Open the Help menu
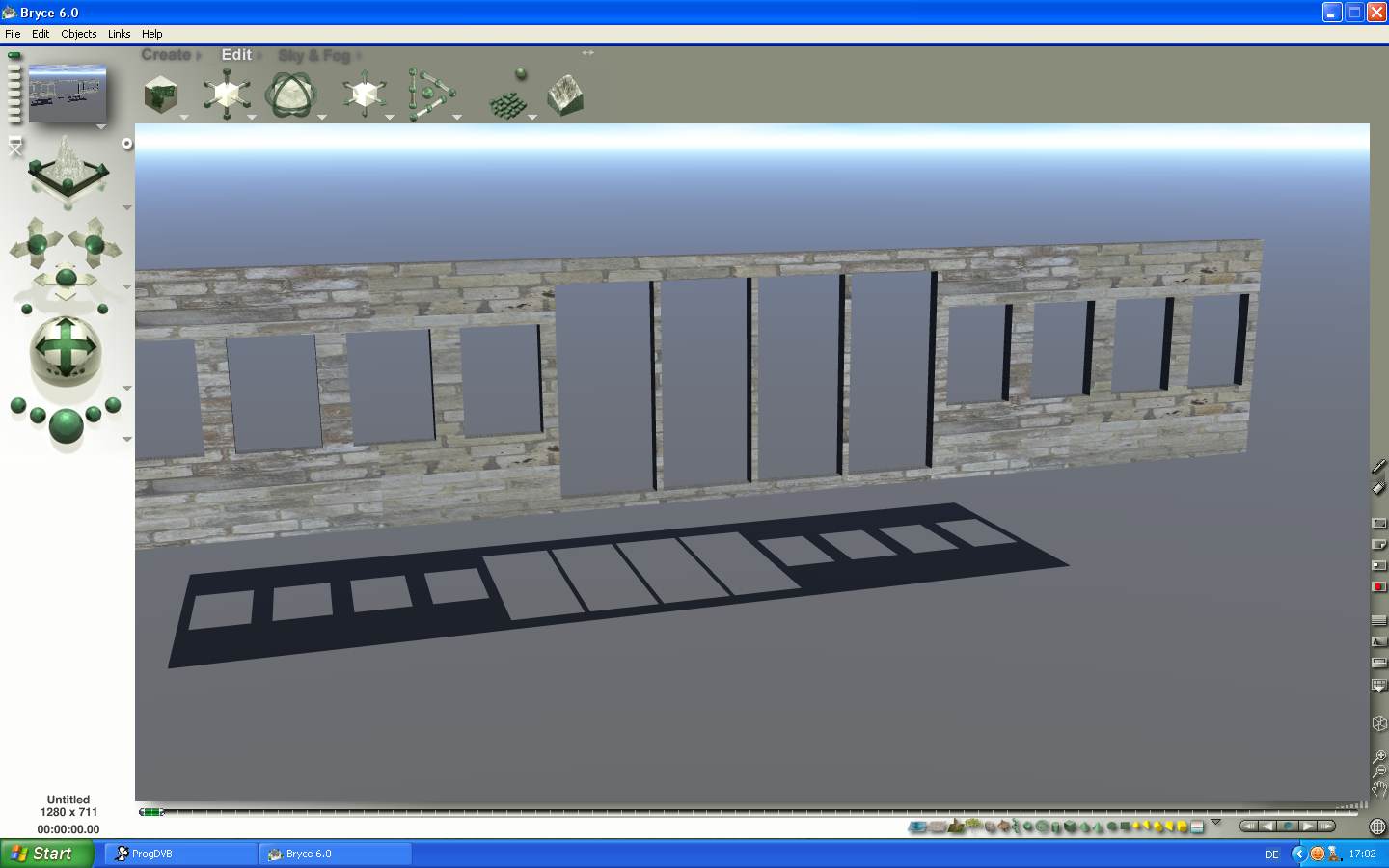1389x868 pixels. point(152,34)
